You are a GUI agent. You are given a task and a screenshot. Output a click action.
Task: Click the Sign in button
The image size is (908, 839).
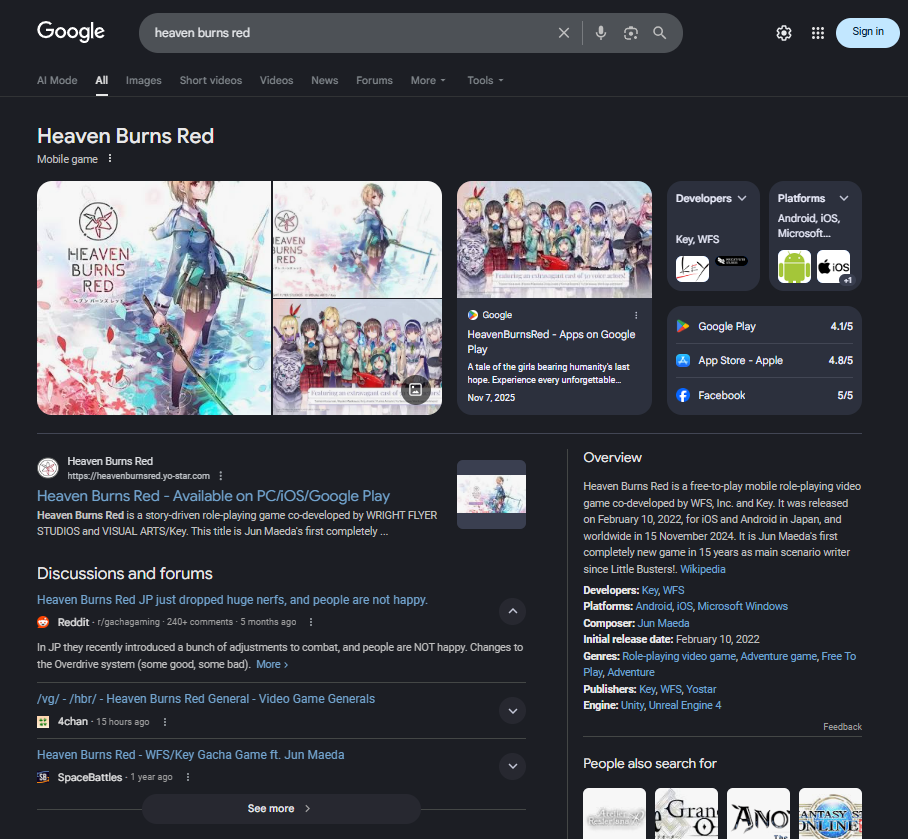click(867, 32)
